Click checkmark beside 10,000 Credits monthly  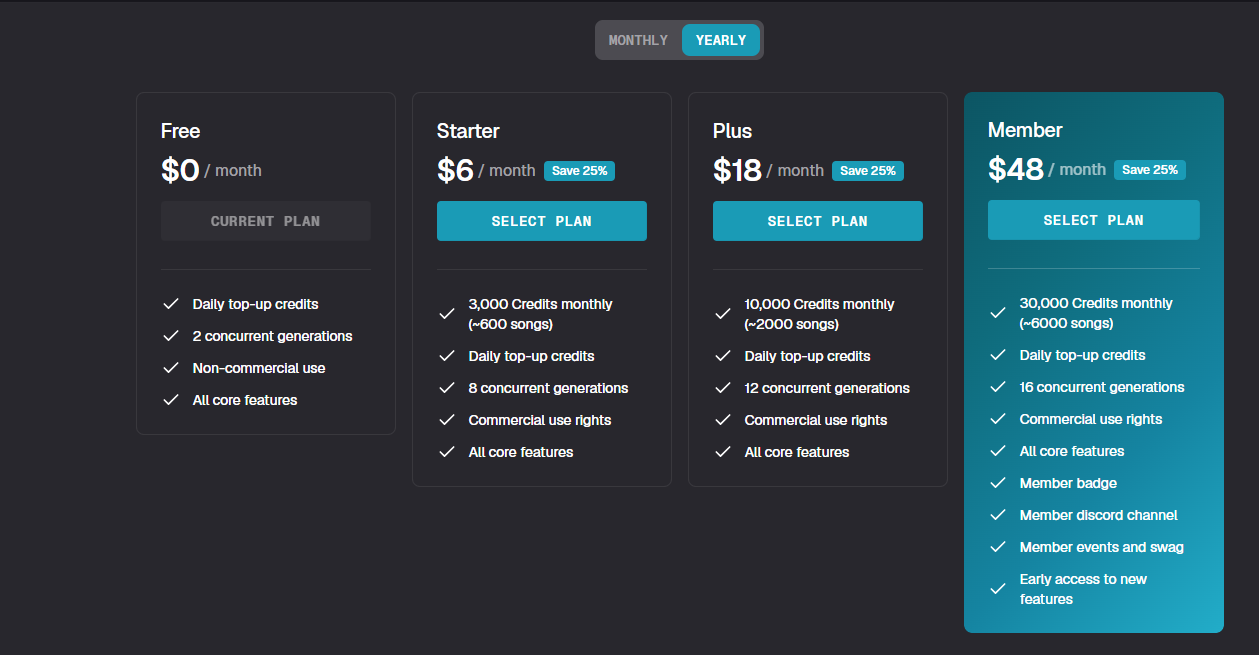coord(723,314)
